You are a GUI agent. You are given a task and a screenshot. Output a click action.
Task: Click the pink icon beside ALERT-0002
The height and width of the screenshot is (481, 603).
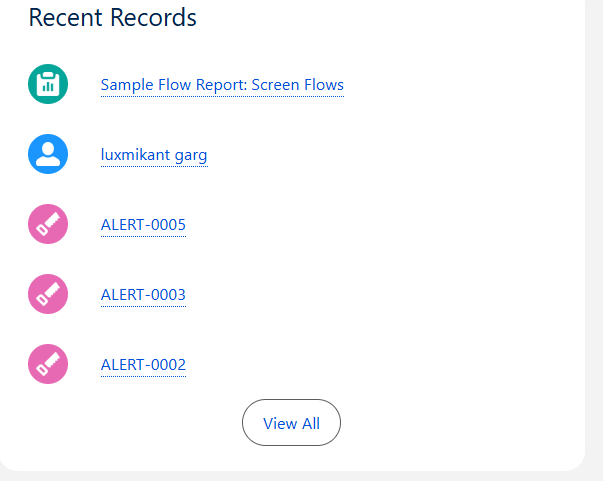coord(48,364)
